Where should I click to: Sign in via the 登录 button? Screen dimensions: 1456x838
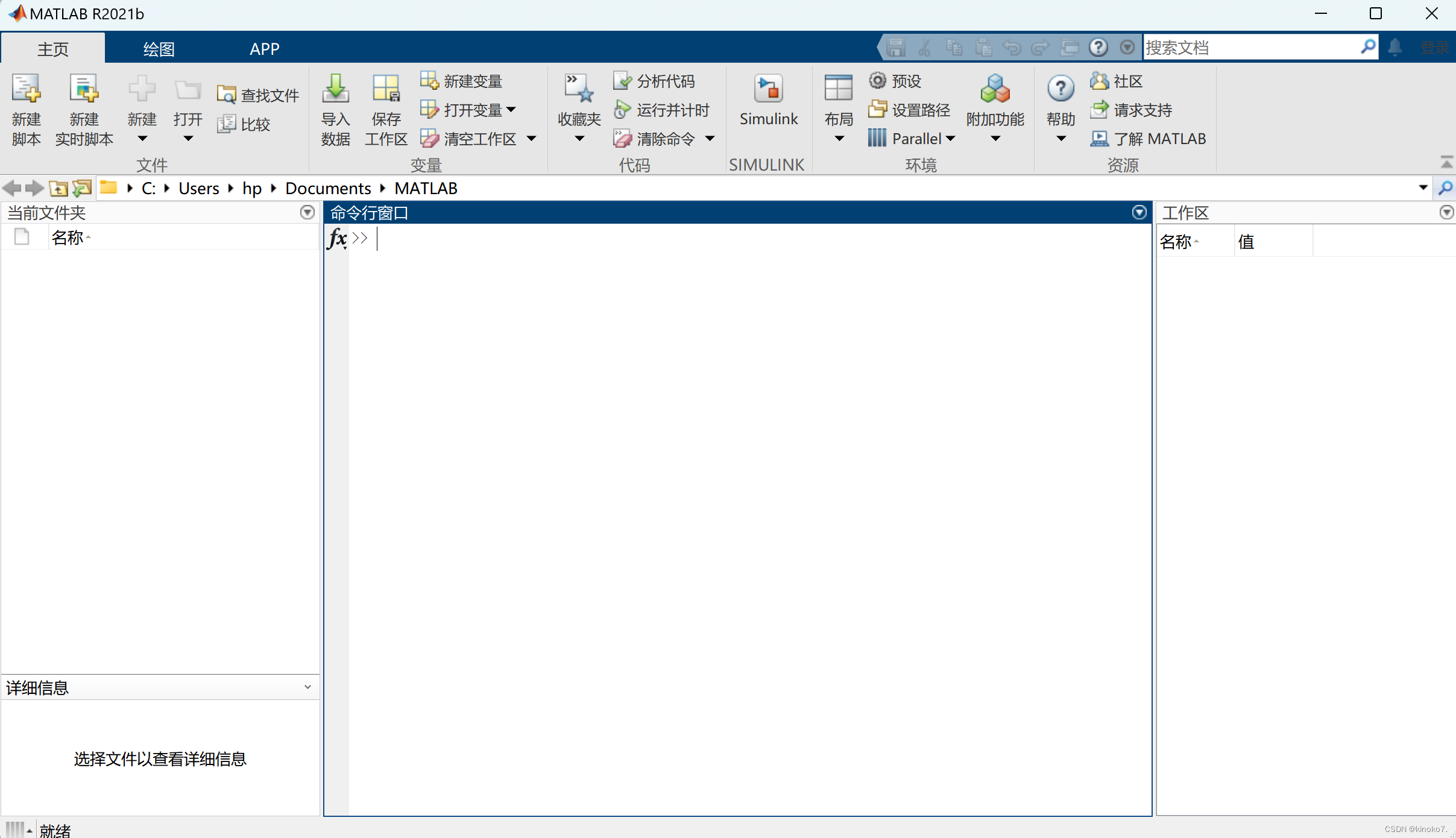pyautogui.click(x=1436, y=46)
